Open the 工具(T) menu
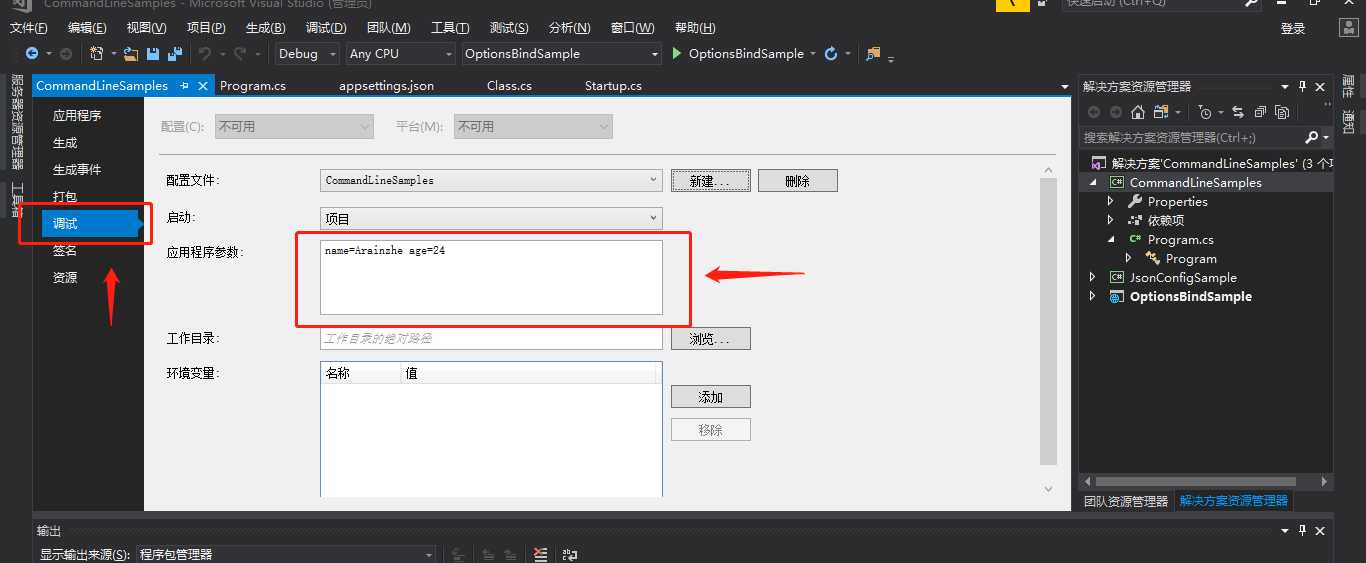The image size is (1366, 563). click(450, 27)
